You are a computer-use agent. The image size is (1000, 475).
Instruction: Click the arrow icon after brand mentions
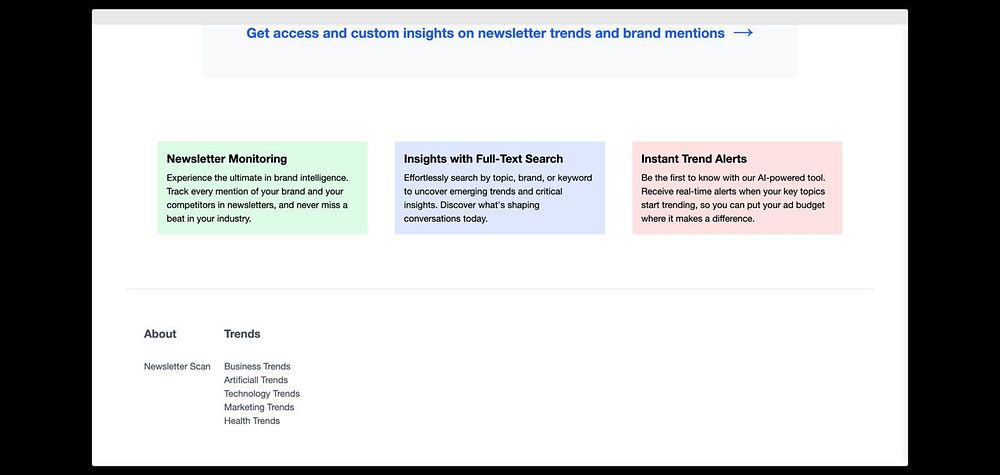click(x=743, y=33)
